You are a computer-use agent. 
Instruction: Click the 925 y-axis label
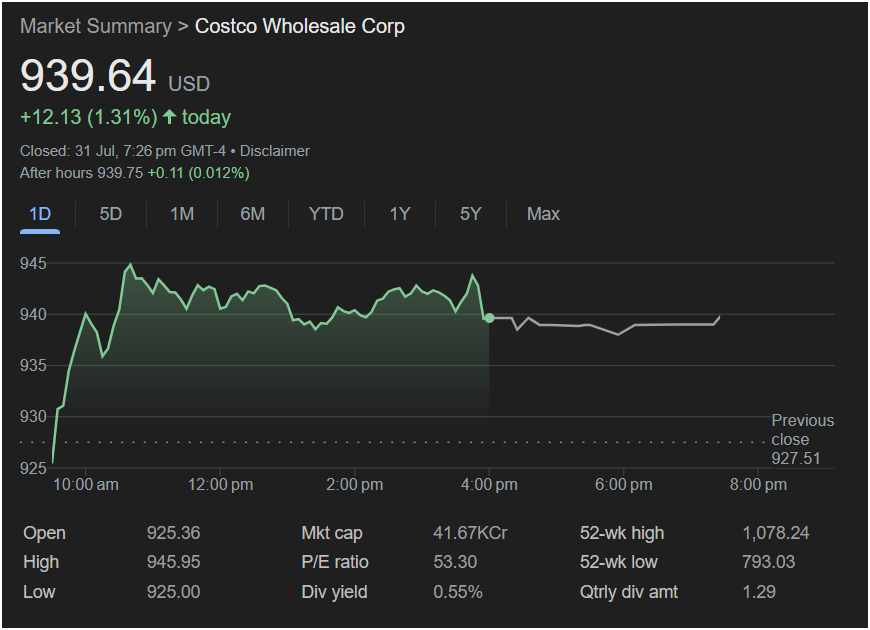33,468
